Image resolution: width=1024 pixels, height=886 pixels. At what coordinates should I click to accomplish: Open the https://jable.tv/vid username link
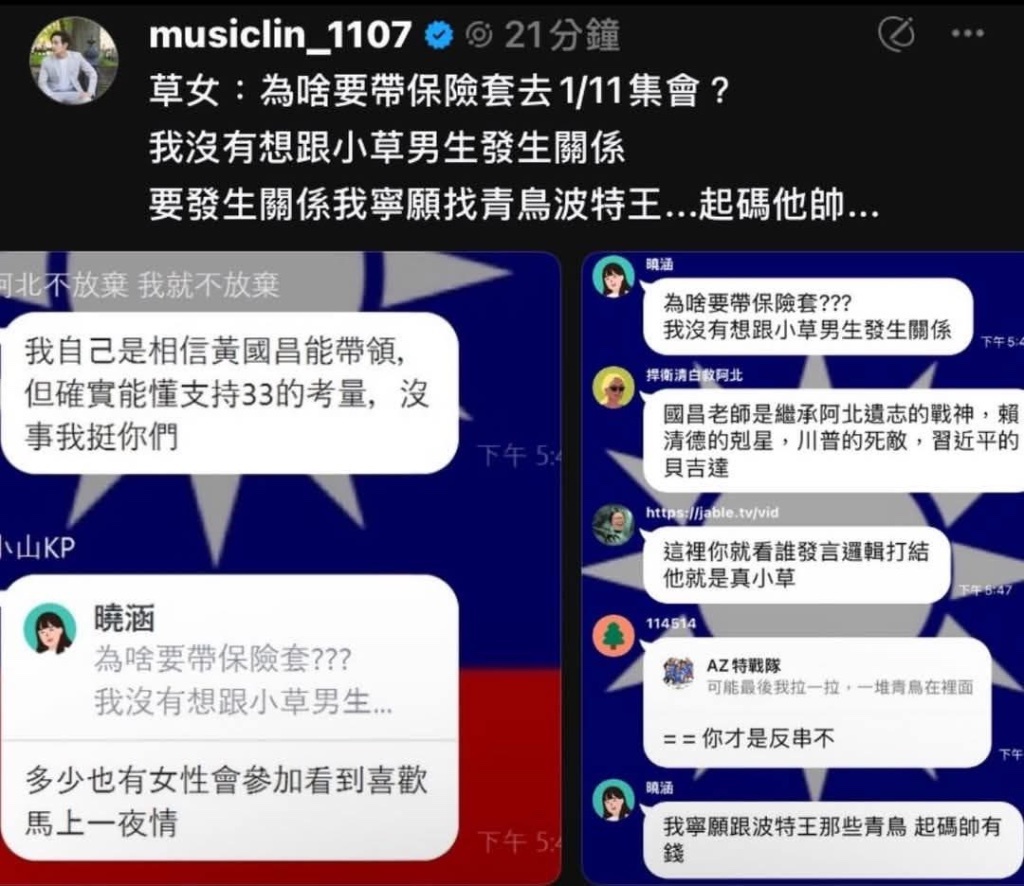[712, 513]
